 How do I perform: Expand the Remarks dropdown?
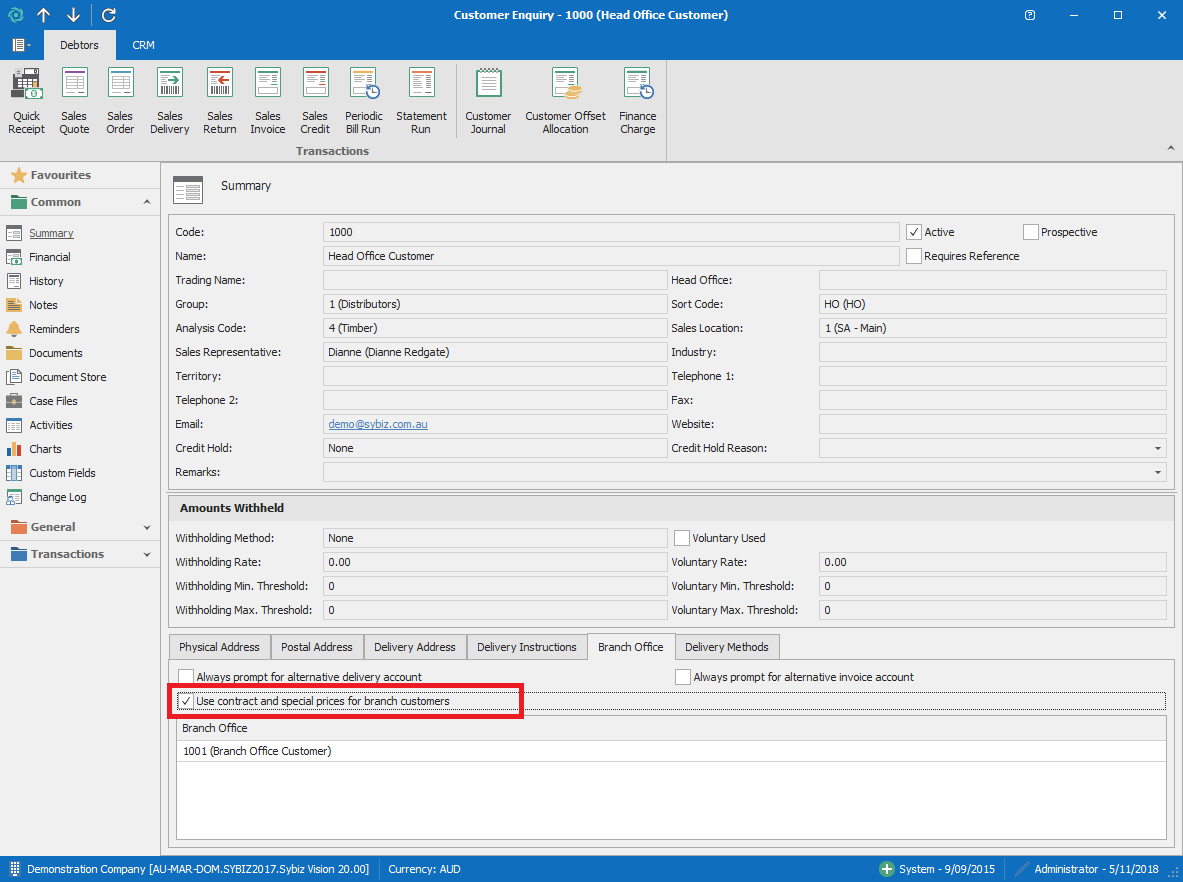click(1158, 472)
